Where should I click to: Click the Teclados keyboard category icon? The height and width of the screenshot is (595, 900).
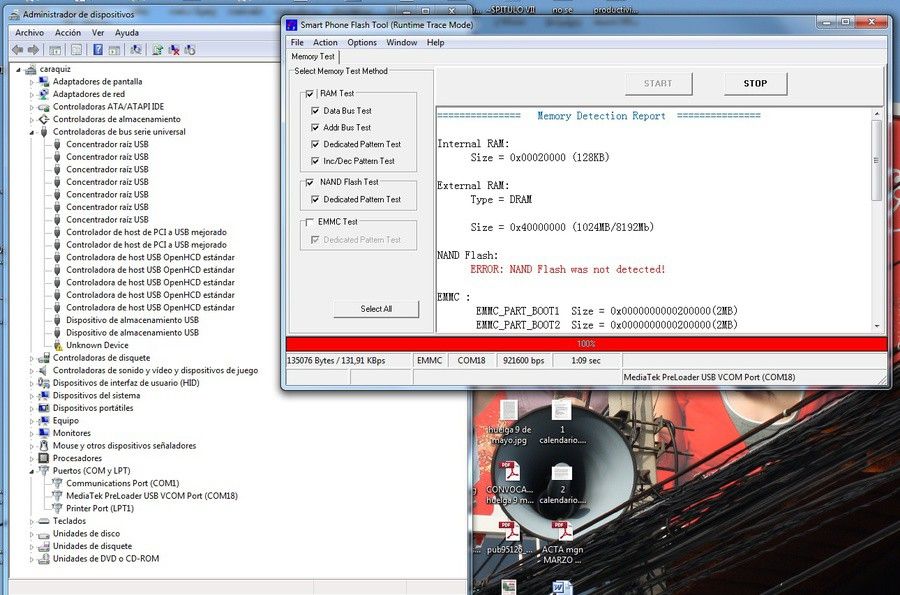[x=44, y=521]
